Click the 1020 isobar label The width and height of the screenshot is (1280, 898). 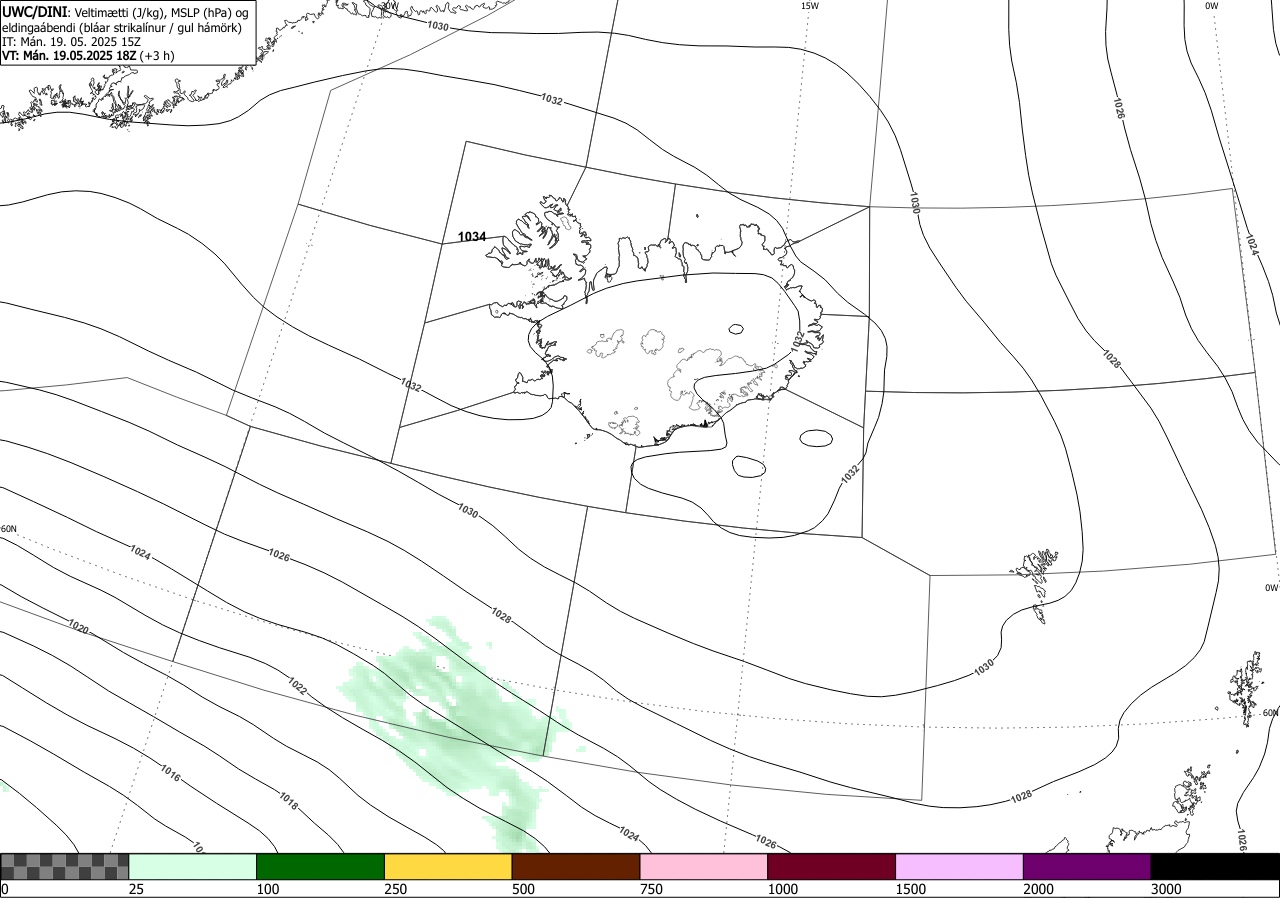click(x=78, y=628)
